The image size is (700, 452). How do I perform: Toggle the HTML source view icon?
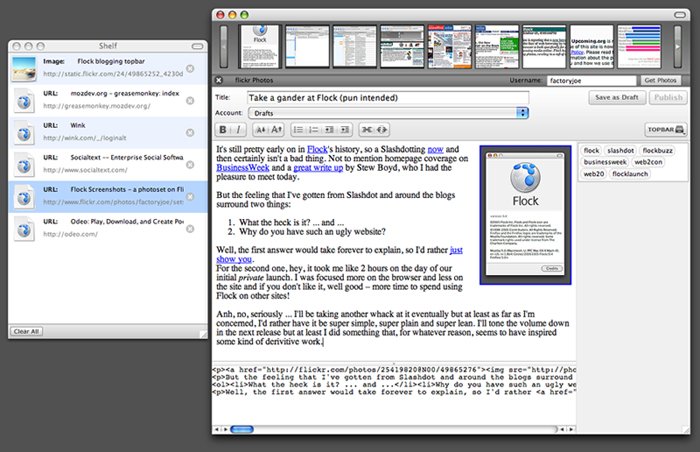click(382, 130)
